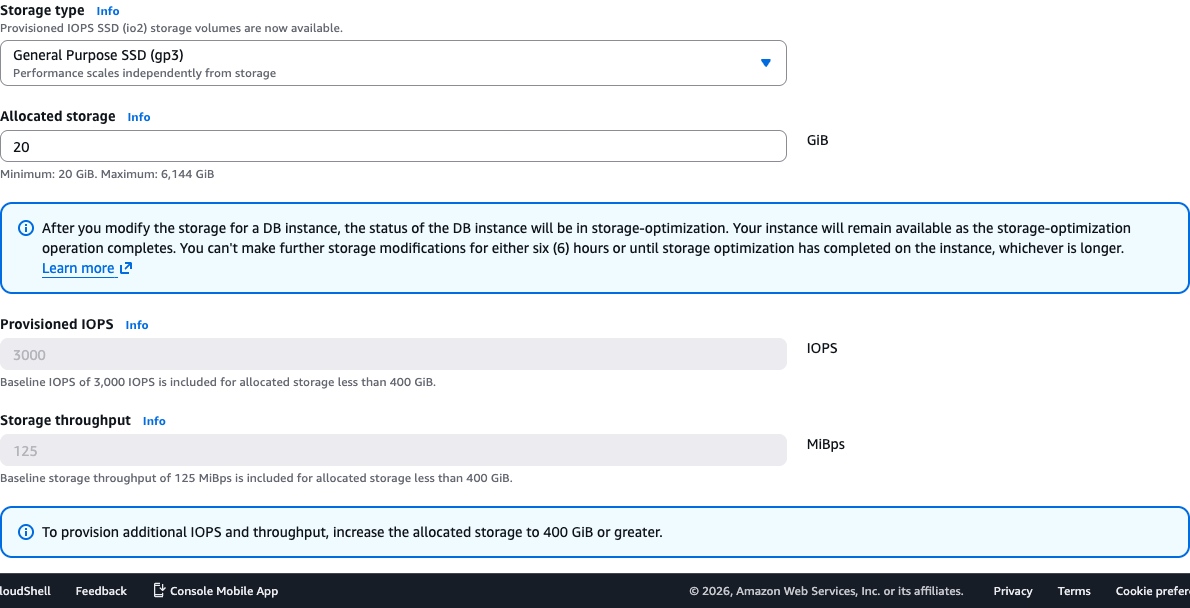Image resolution: width=1190 pixels, height=608 pixels.
Task: Open the Console Mobile App link text
Action: click(x=224, y=591)
